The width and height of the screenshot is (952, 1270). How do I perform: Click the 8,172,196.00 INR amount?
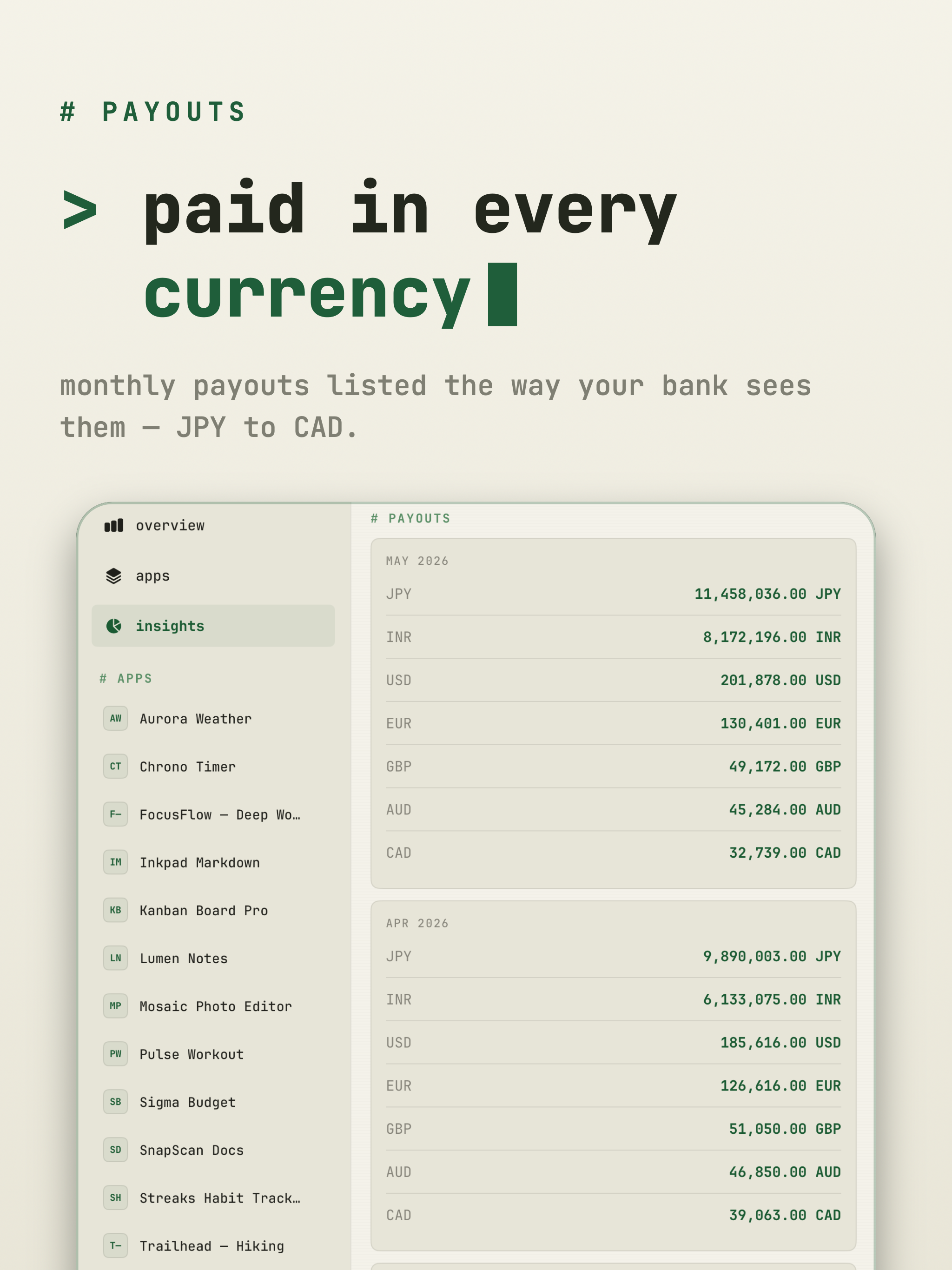tap(772, 637)
